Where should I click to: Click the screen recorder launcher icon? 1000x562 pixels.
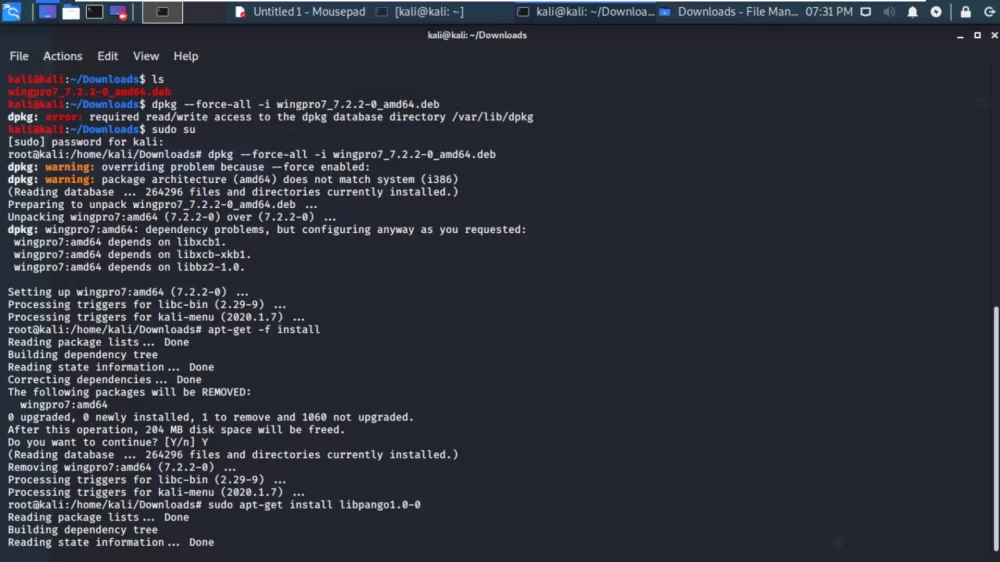tap(118, 11)
